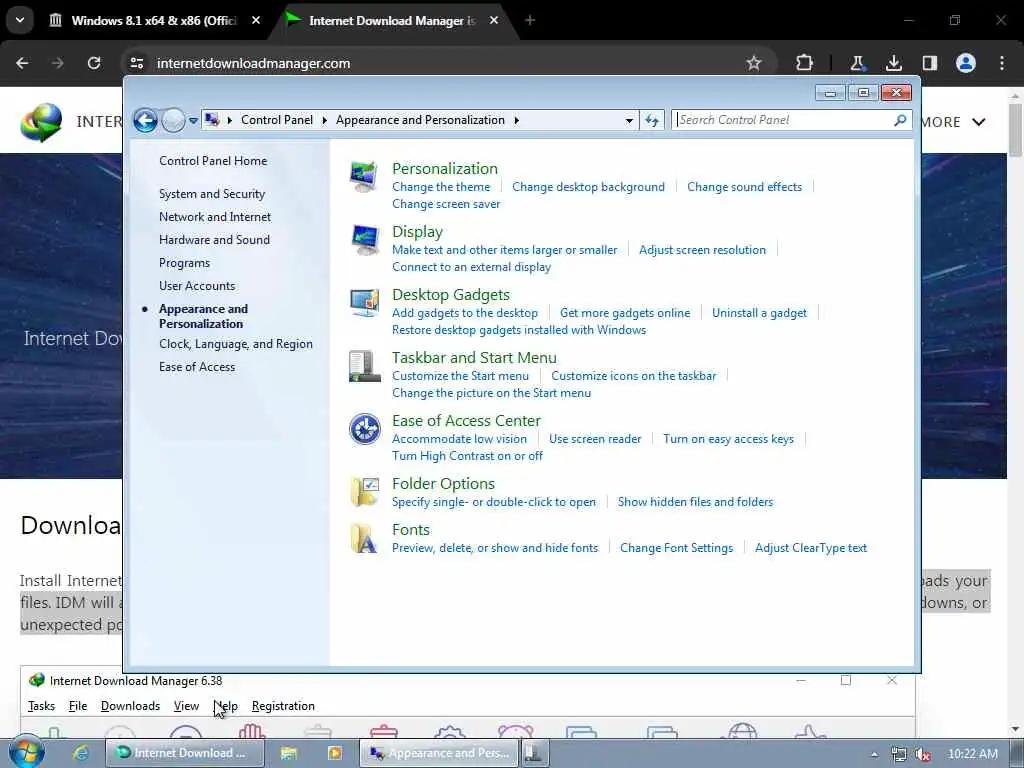The width and height of the screenshot is (1024, 768).
Task: Open the address bar history dropdown
Action: (629, 120)
